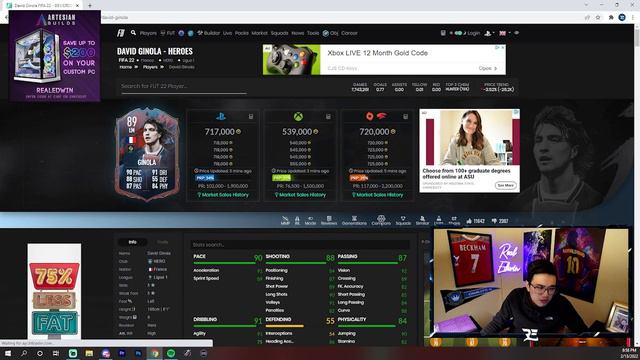Open PlayStation Market Sales History link

click(x=223, y=195)
